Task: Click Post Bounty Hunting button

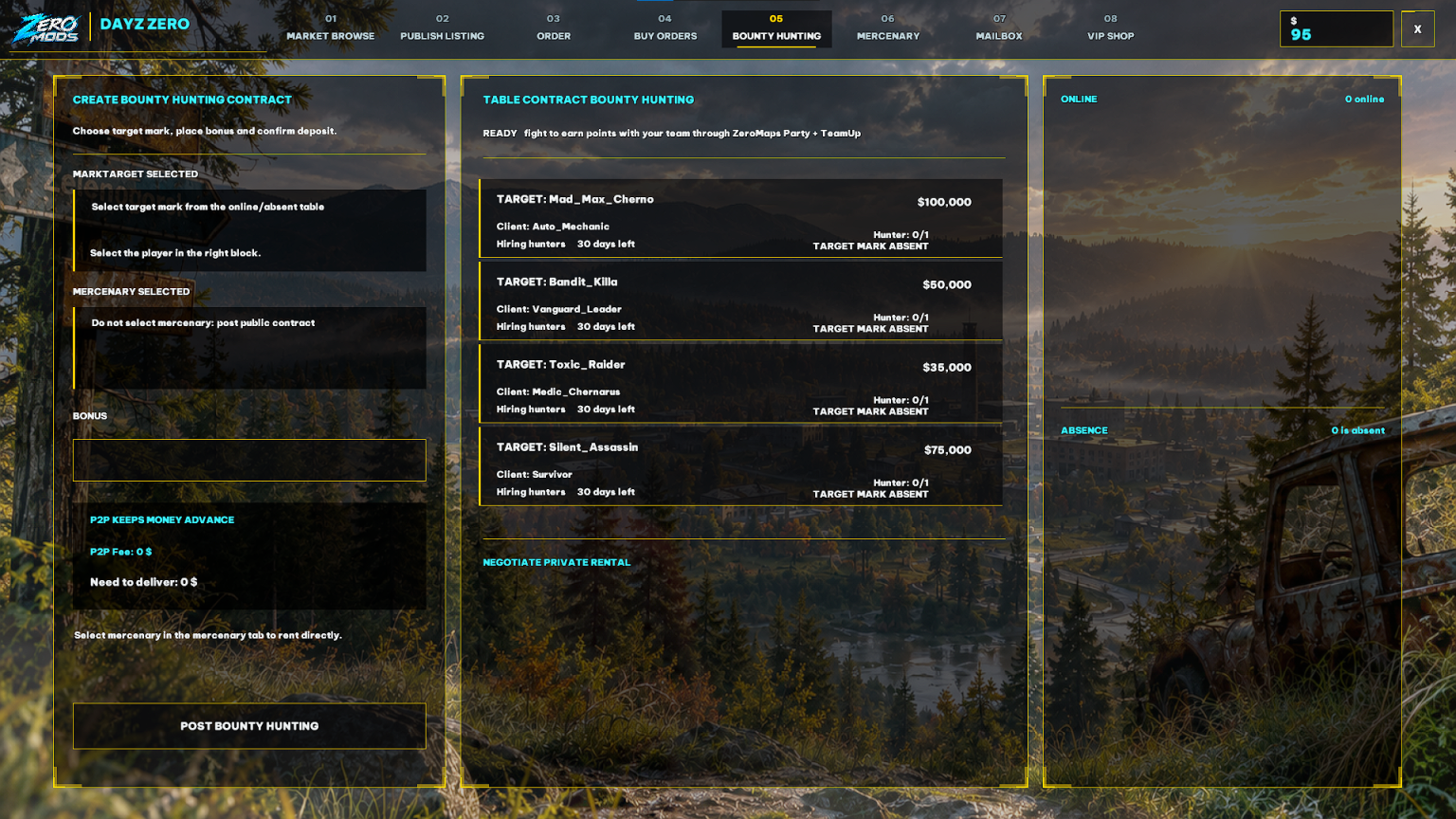Action: pyautogui.click(x=249, y=726)
